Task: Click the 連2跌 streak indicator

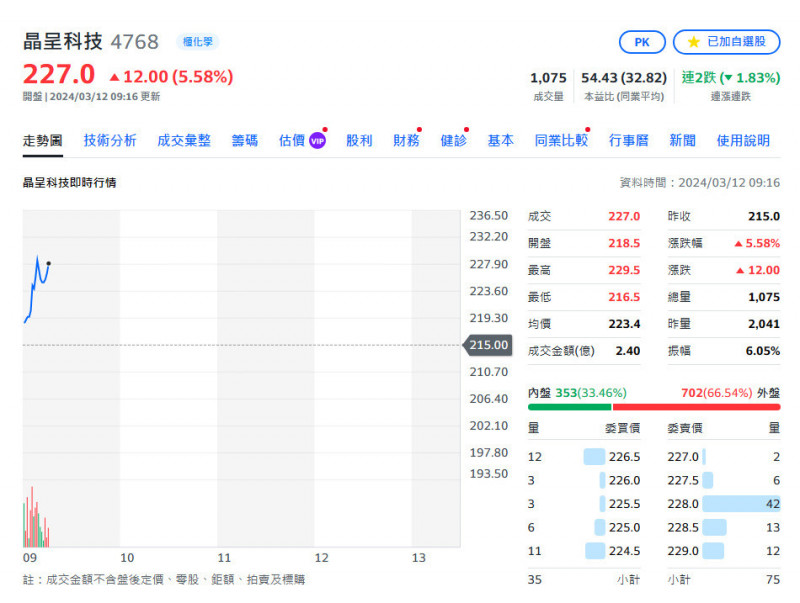Action: coord(731,78)
